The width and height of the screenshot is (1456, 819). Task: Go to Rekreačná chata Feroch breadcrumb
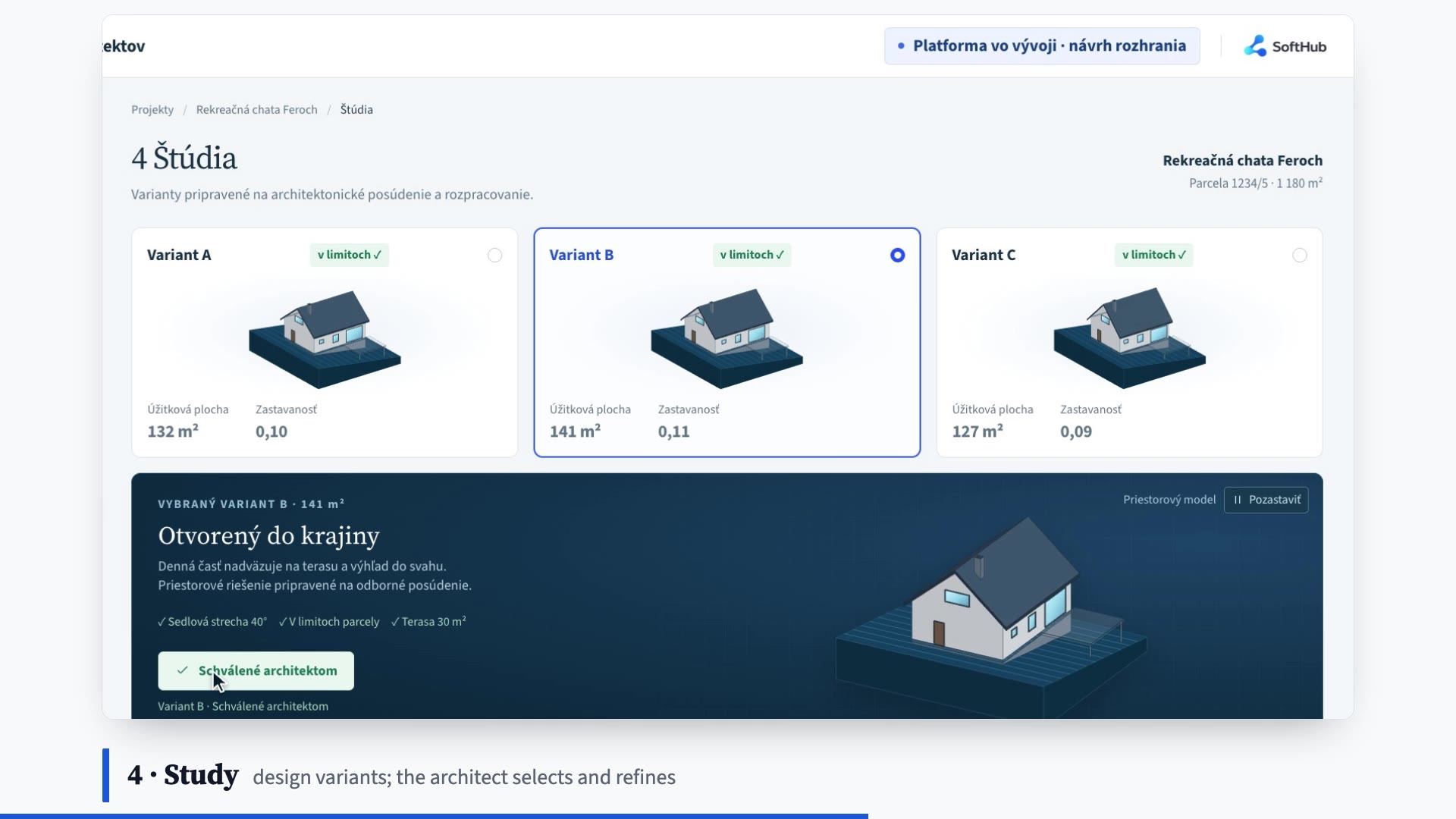point(256,109)
